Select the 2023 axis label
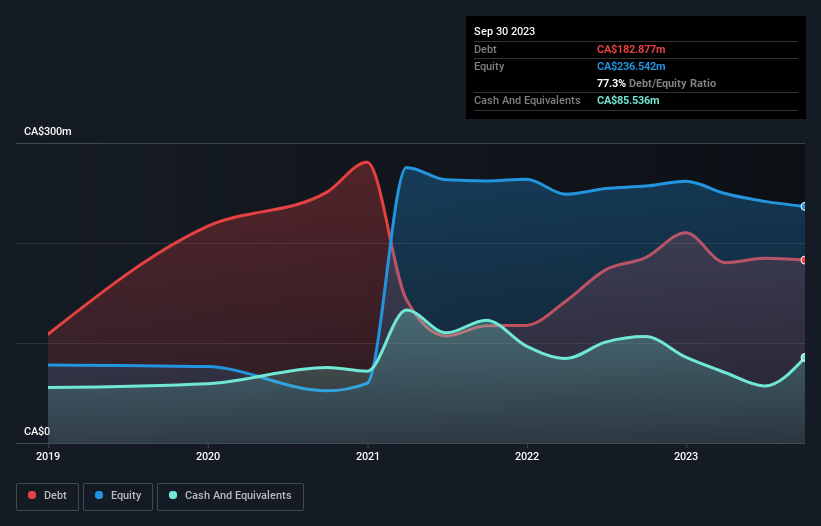This screenshot has height=526, width=821. click(x=686, y=456)
